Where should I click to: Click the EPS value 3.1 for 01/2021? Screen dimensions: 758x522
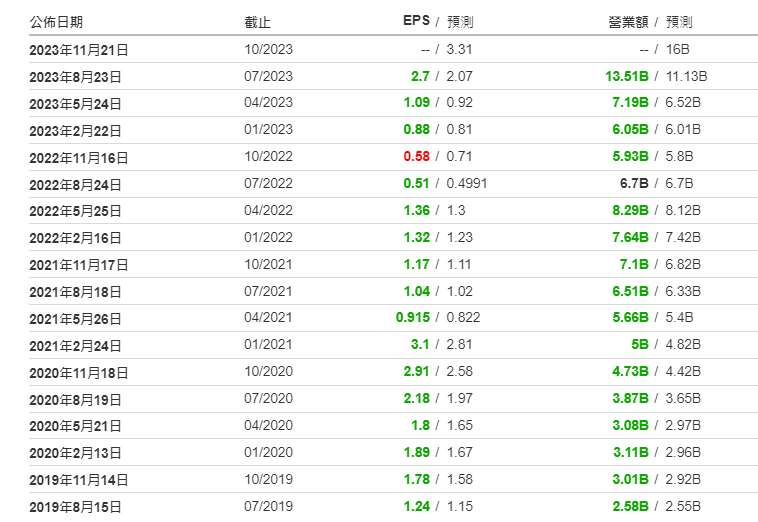point(420,345)
